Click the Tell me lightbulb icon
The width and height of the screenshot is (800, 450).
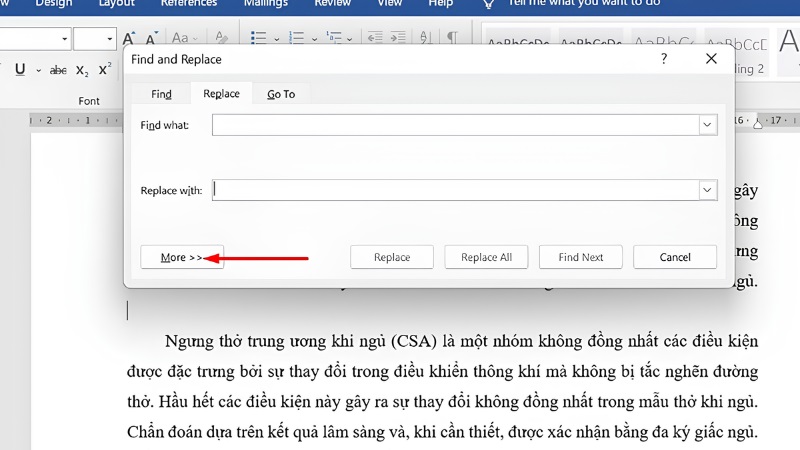488,4
